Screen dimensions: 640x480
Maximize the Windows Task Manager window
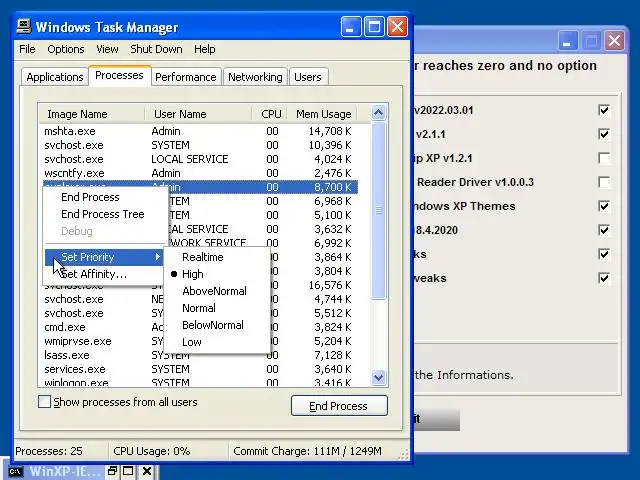point(374,27)
